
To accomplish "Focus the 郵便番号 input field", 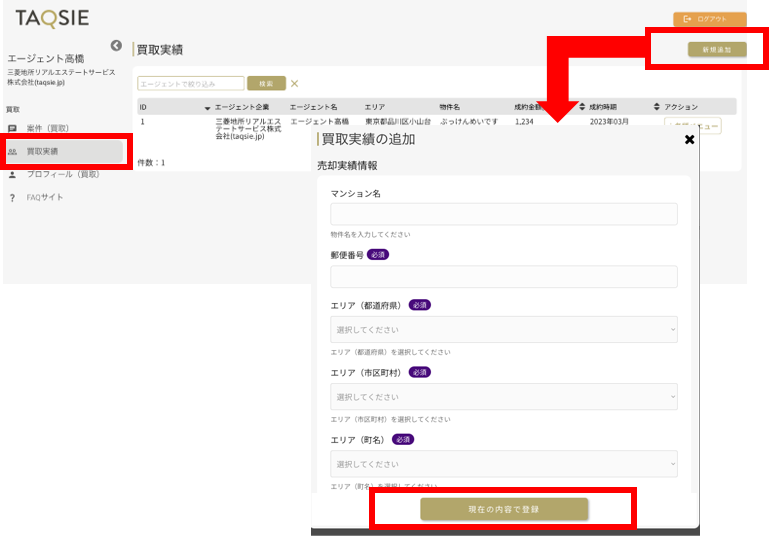I will (504, 277).
